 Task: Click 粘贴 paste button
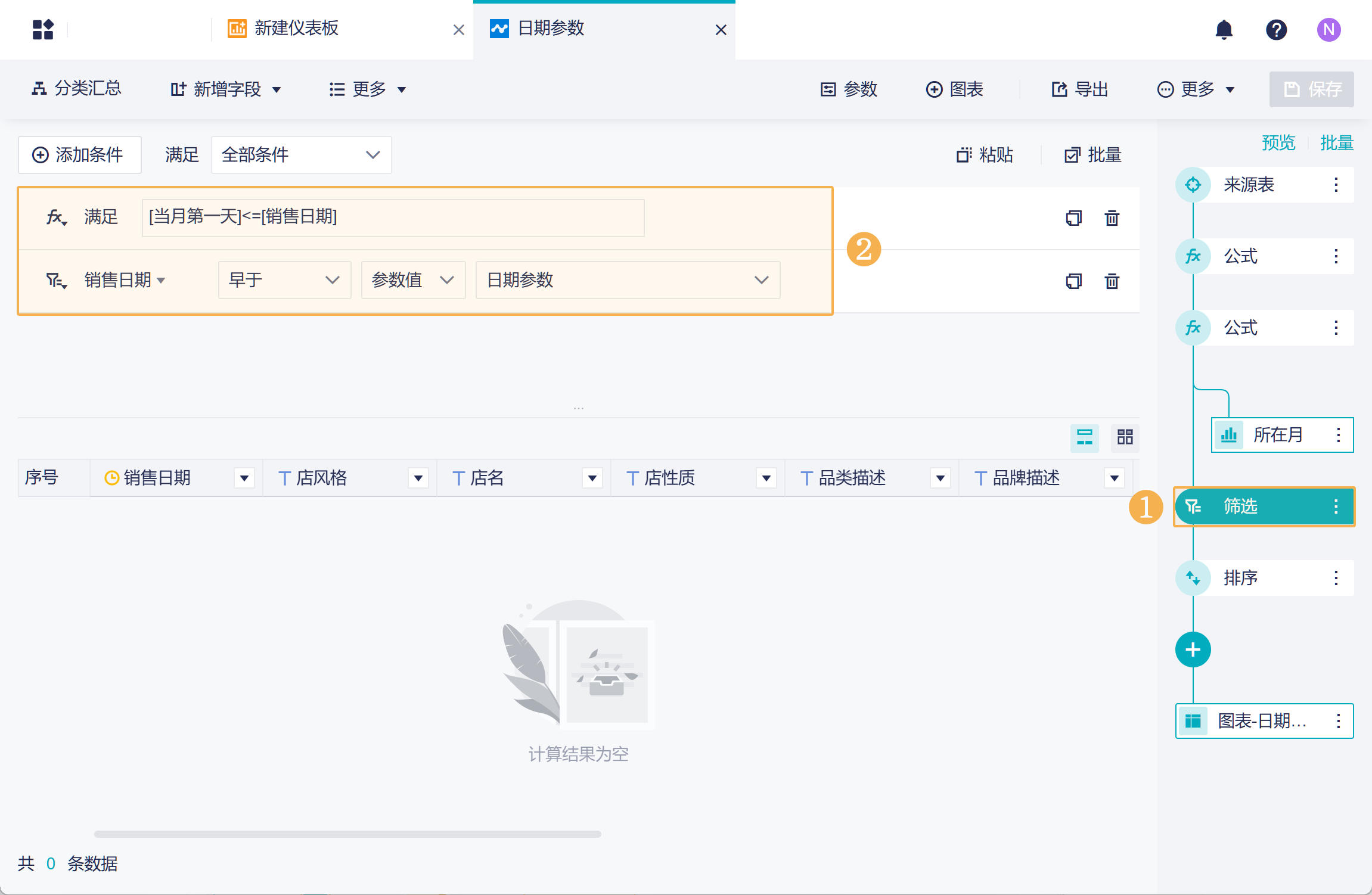click(985, 155)
